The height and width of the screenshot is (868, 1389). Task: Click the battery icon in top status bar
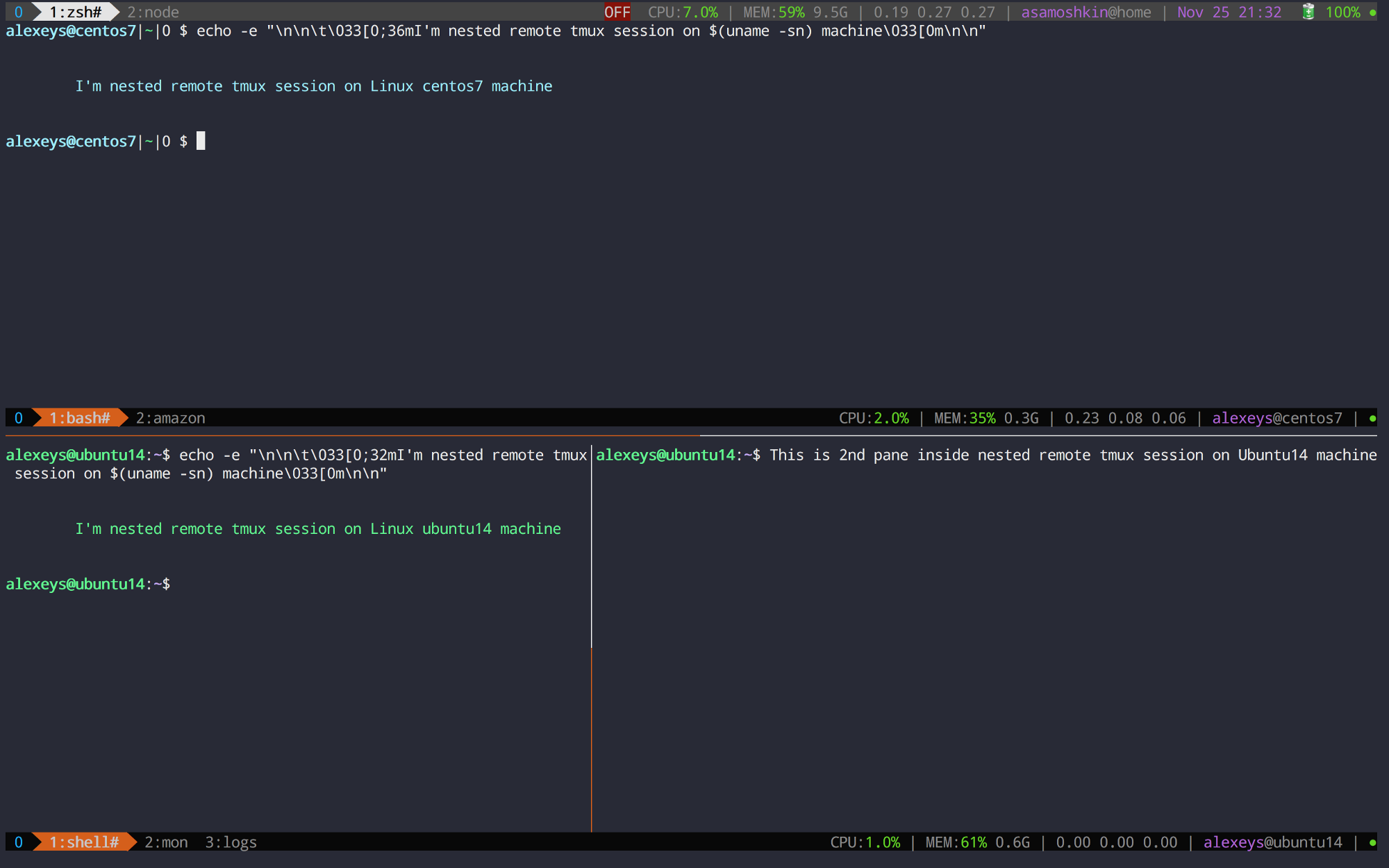tap(1308, 12)
